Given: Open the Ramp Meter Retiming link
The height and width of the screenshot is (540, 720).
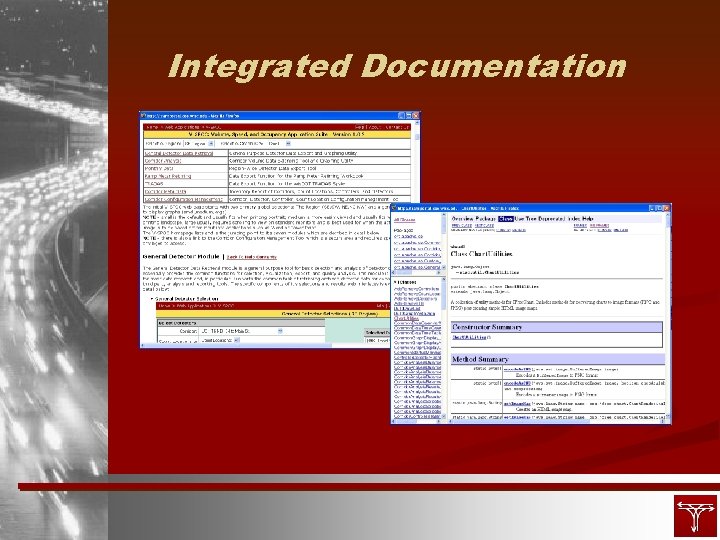Looking at the screenshot, I should pyautogui.click(x=168, y=176).
